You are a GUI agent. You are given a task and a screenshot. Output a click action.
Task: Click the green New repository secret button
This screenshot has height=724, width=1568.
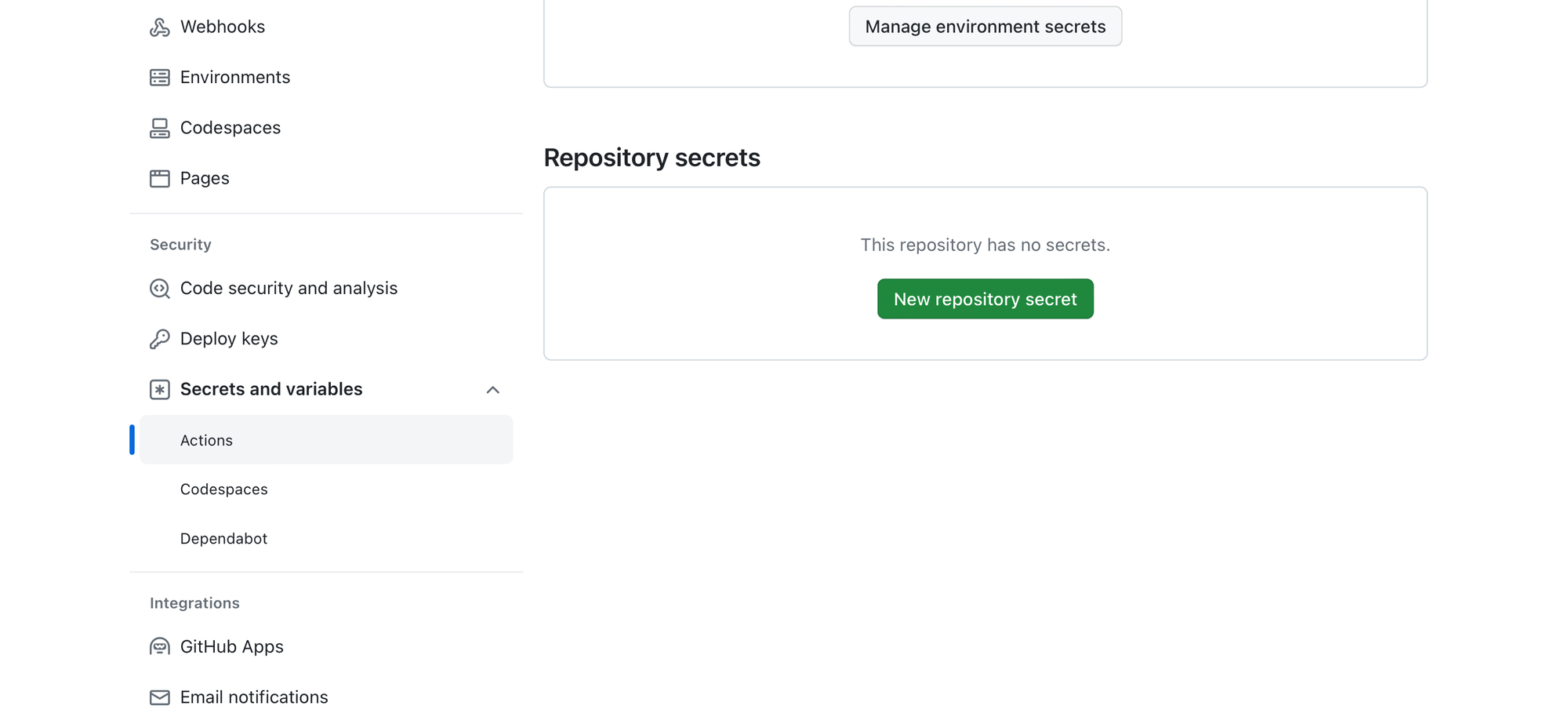tap(985, 299)
